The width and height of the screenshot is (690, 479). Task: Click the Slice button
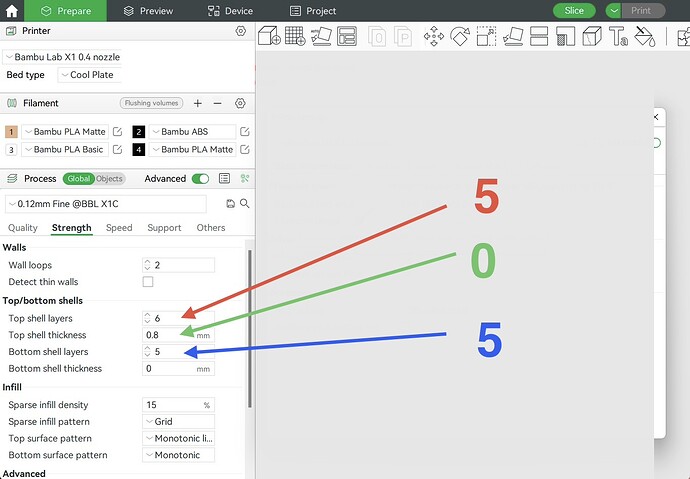tap(574, 11)
